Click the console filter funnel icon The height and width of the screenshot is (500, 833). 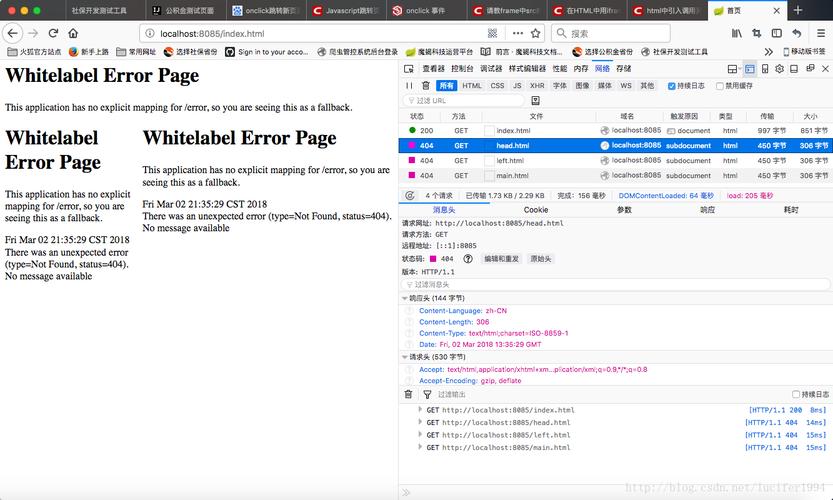tap(427, 394)
